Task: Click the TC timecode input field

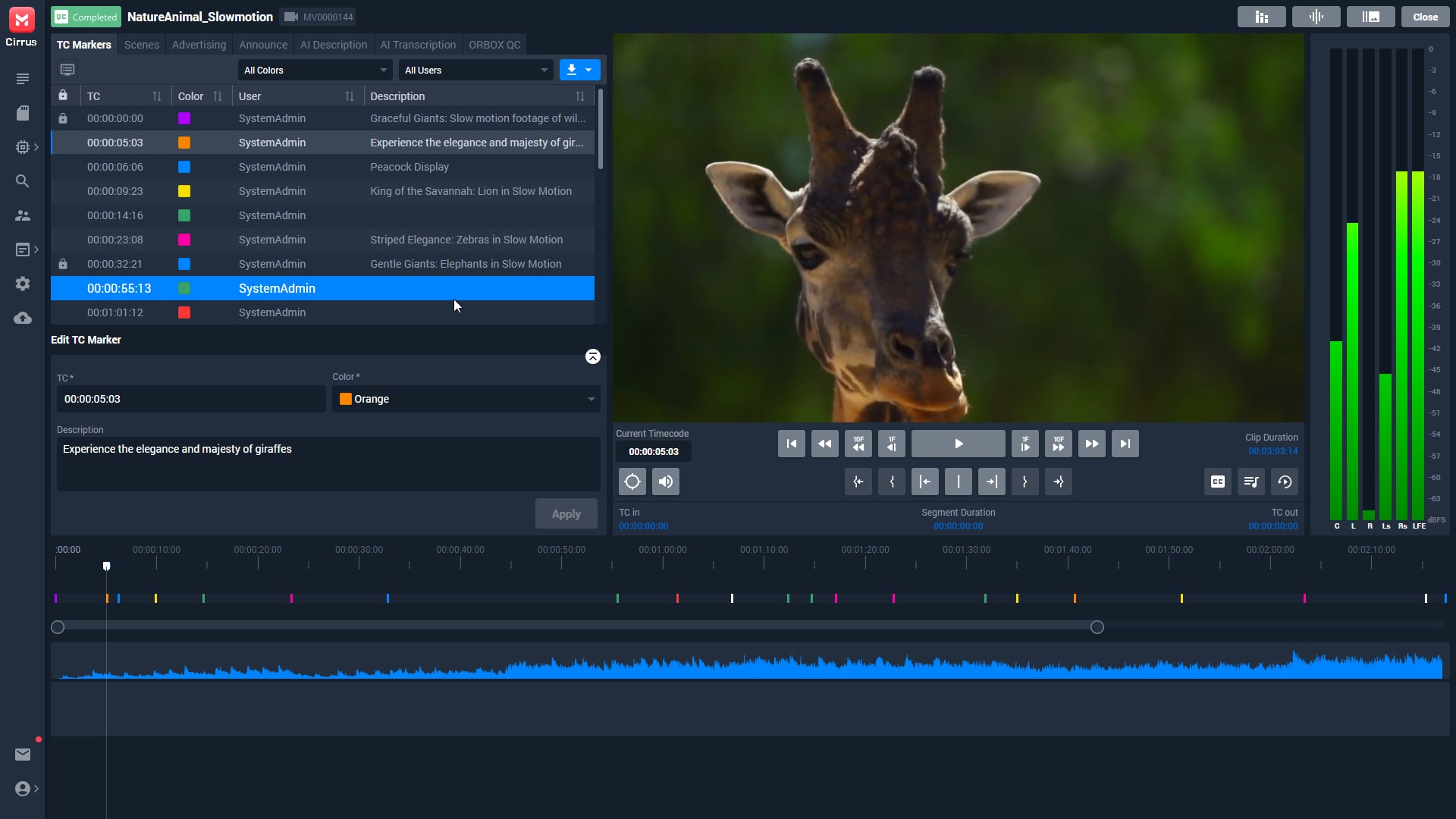Action: tap(191, 399)
